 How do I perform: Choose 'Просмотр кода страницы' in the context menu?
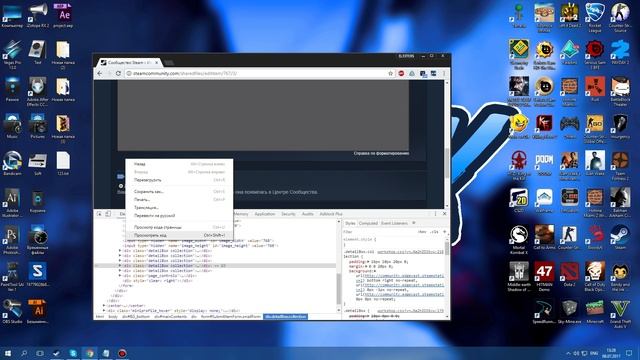point(179,227)
